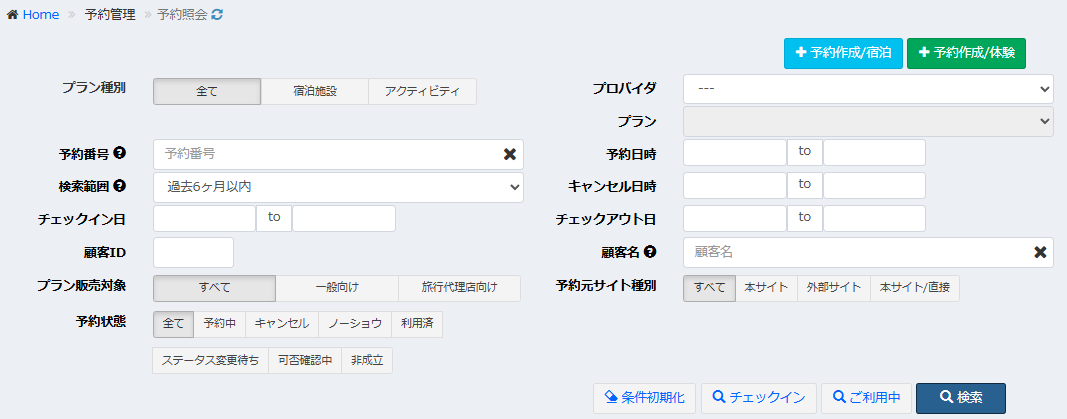Image resolution: width=1067 pixels, height=419 pixels.
Task: Select 全て for 予約状態
Action: (174, 324)
